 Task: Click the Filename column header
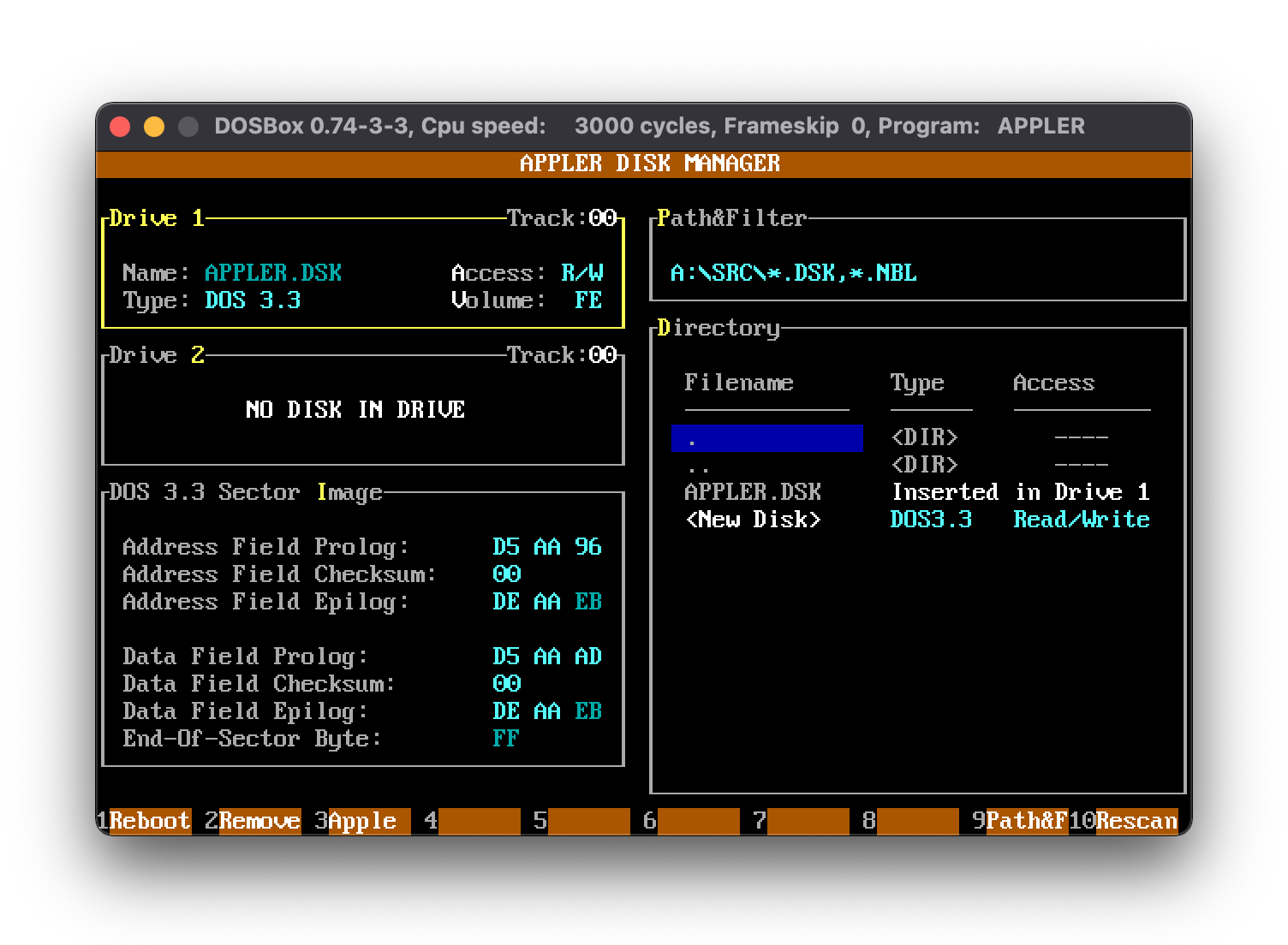tap(739, 383)
